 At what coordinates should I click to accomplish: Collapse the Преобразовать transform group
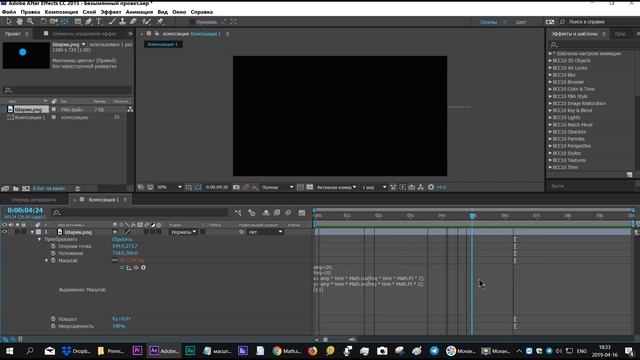coord(39,239)
